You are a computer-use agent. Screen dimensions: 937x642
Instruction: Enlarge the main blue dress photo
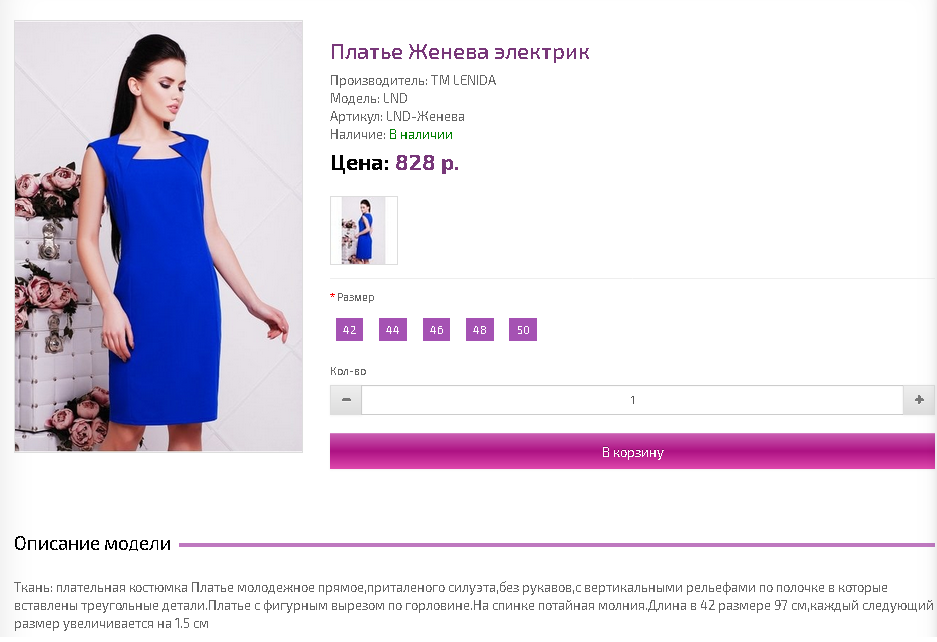tap(158, 236)
